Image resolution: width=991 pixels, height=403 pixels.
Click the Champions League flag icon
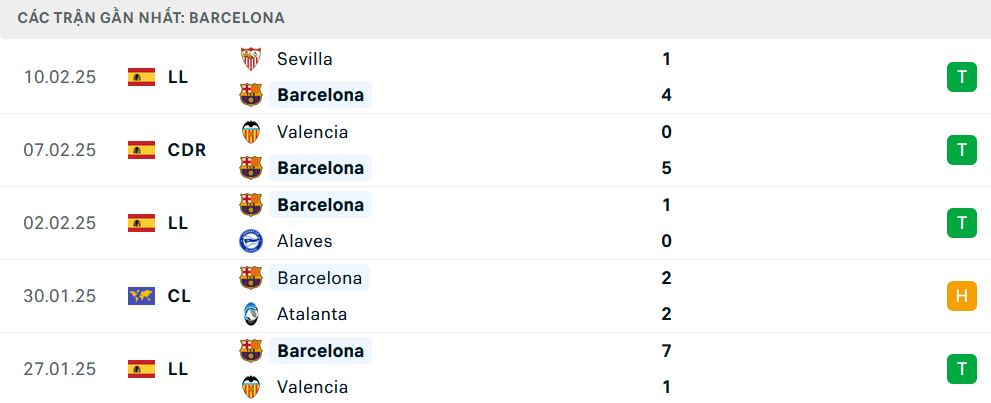click(x=142, y=296)
